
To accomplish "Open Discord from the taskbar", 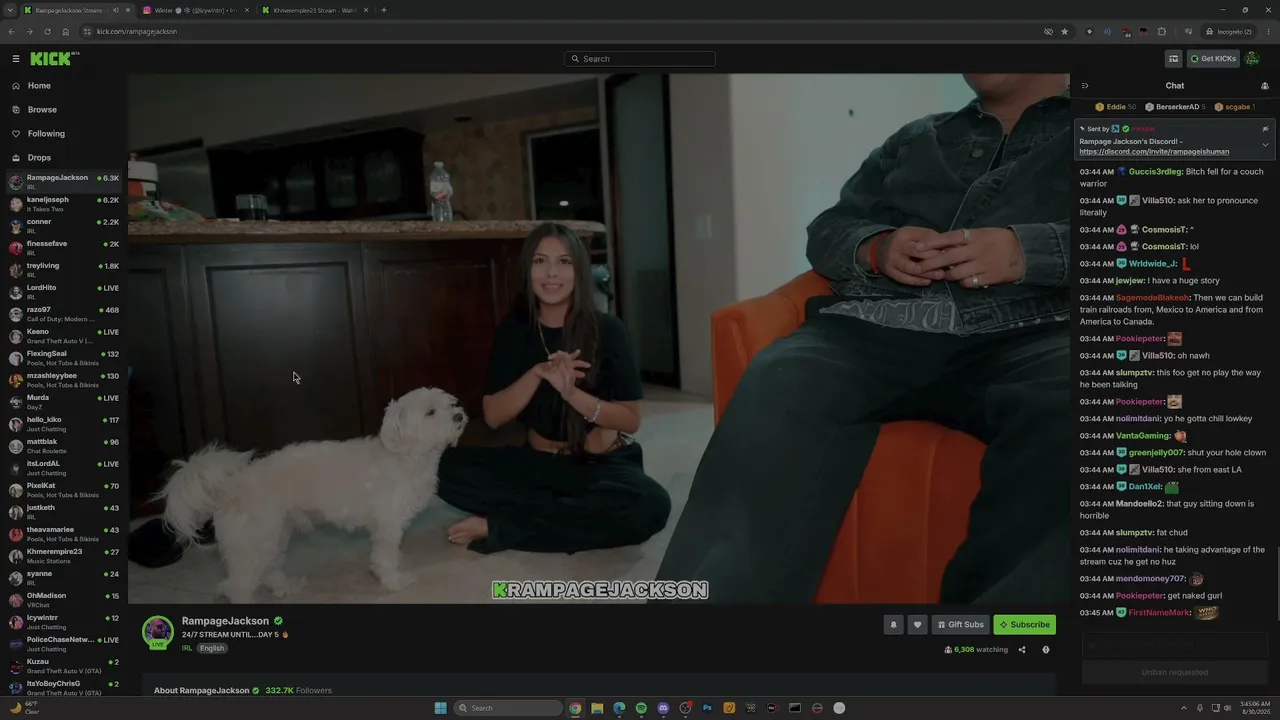I will point(663,708).
